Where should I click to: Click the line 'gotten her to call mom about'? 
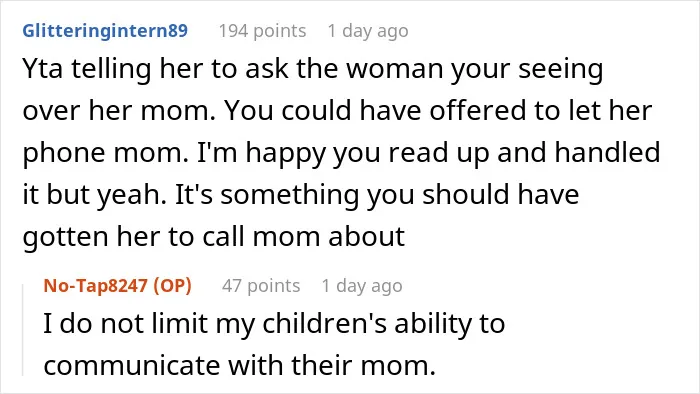click(214, 237)
